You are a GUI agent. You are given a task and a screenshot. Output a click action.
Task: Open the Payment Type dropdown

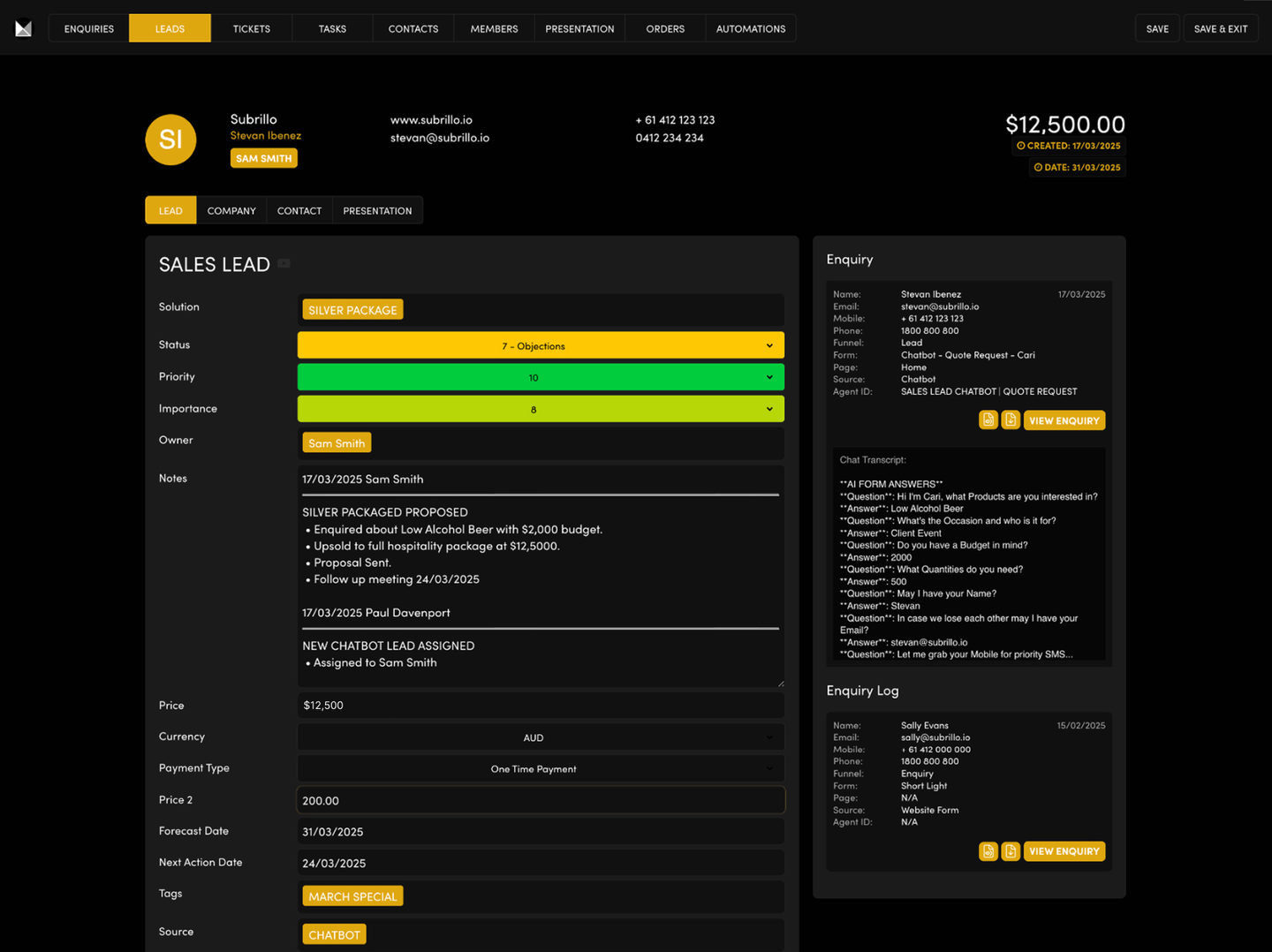tap(540, 769)
